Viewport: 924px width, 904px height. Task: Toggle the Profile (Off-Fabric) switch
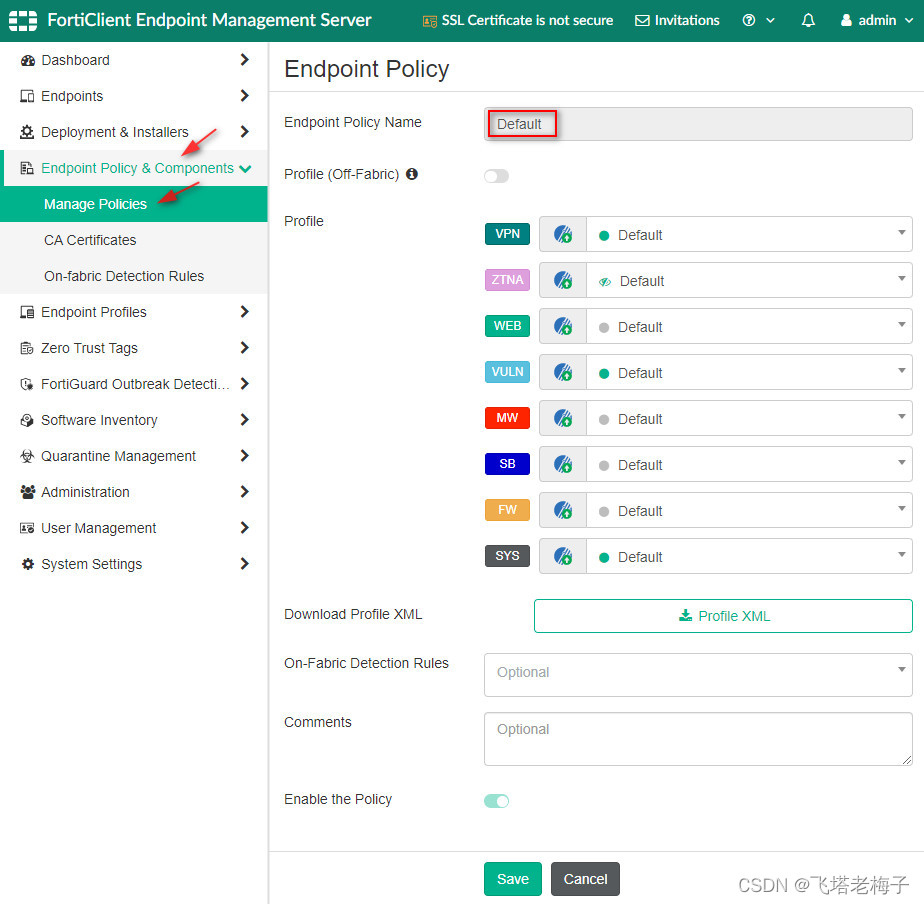coord(496,176)
